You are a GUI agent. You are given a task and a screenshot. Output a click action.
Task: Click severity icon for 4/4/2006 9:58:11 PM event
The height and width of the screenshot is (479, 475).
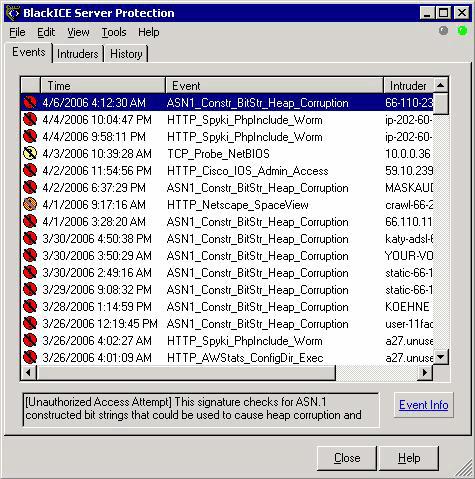click(30, 136)
